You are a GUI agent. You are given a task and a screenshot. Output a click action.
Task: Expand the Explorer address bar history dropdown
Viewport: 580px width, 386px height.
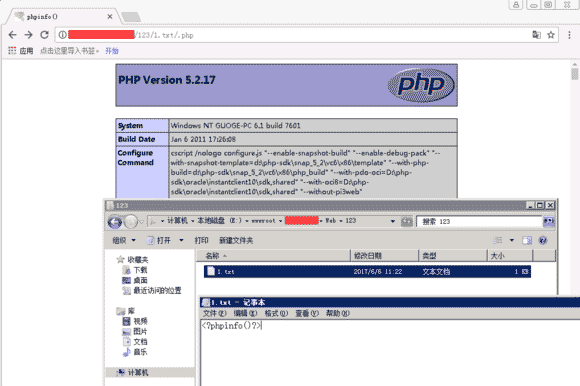[393, 221]
